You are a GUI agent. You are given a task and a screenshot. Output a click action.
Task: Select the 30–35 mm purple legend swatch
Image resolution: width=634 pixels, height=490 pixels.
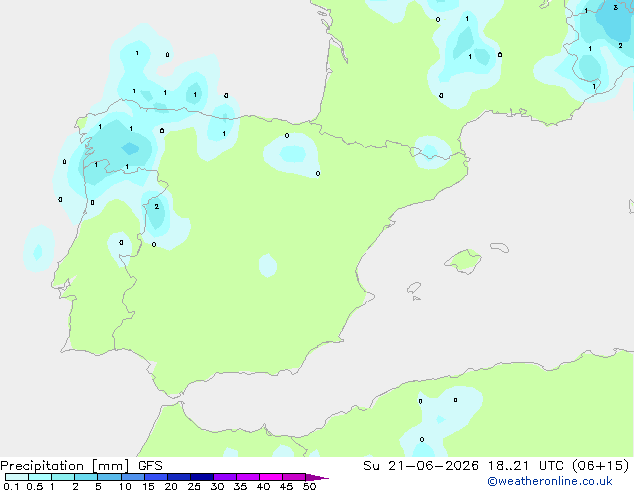(x=225, y=477)
